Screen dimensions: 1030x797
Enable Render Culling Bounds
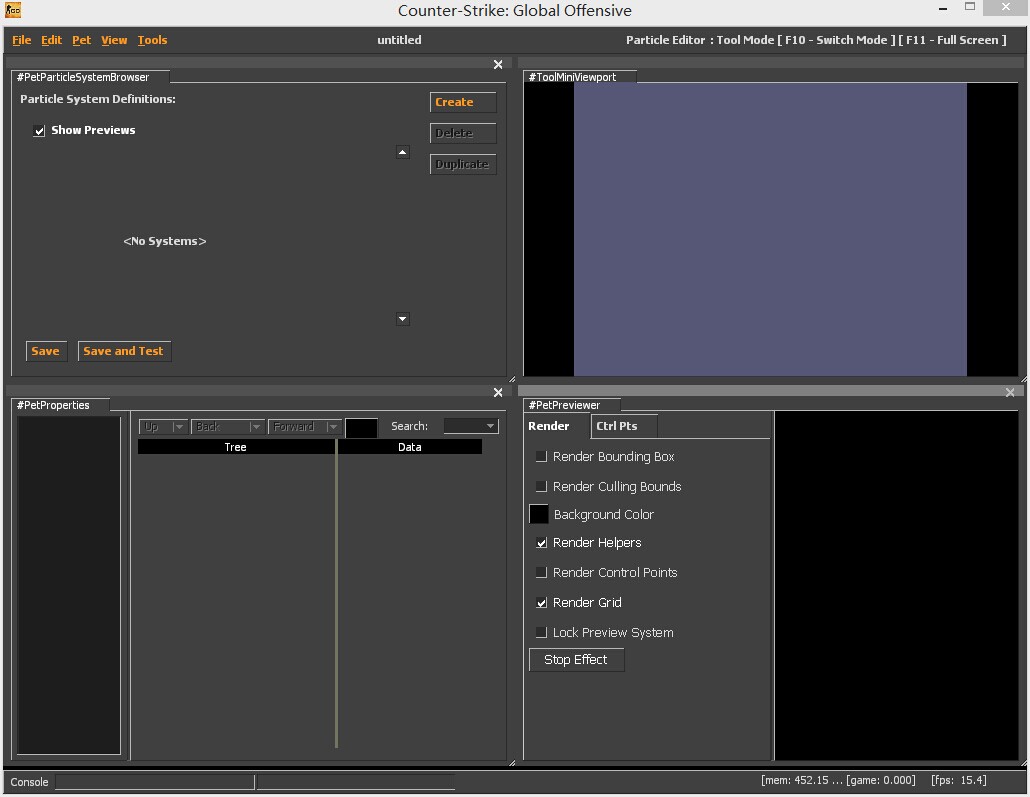pyautogui.click(x=541, y=486)
